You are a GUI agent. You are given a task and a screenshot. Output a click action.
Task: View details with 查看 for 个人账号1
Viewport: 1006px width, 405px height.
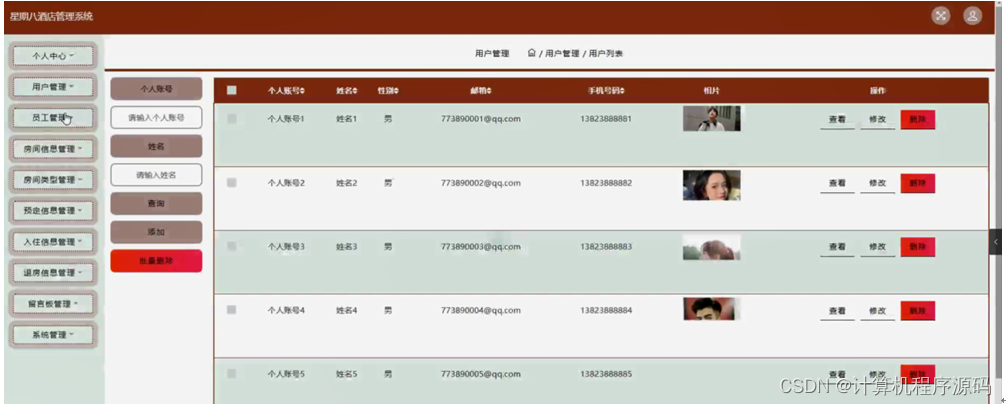[837, 120]
